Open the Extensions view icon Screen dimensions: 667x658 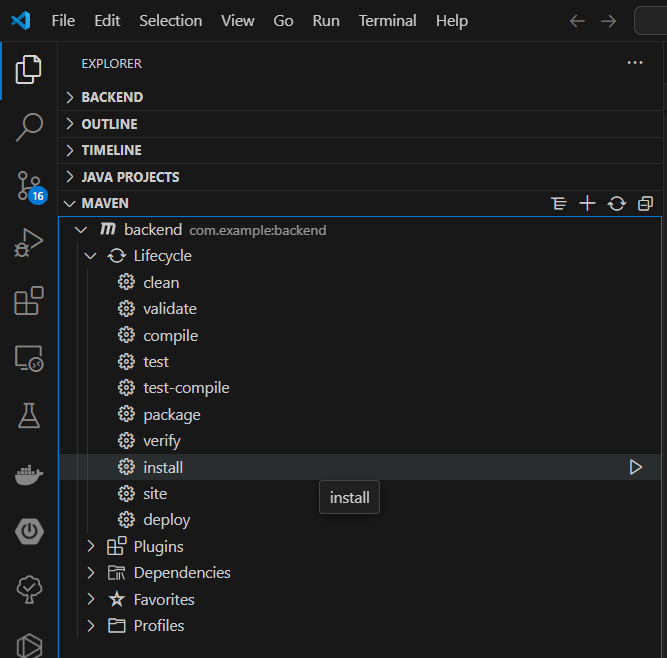(x=29, y=301)
